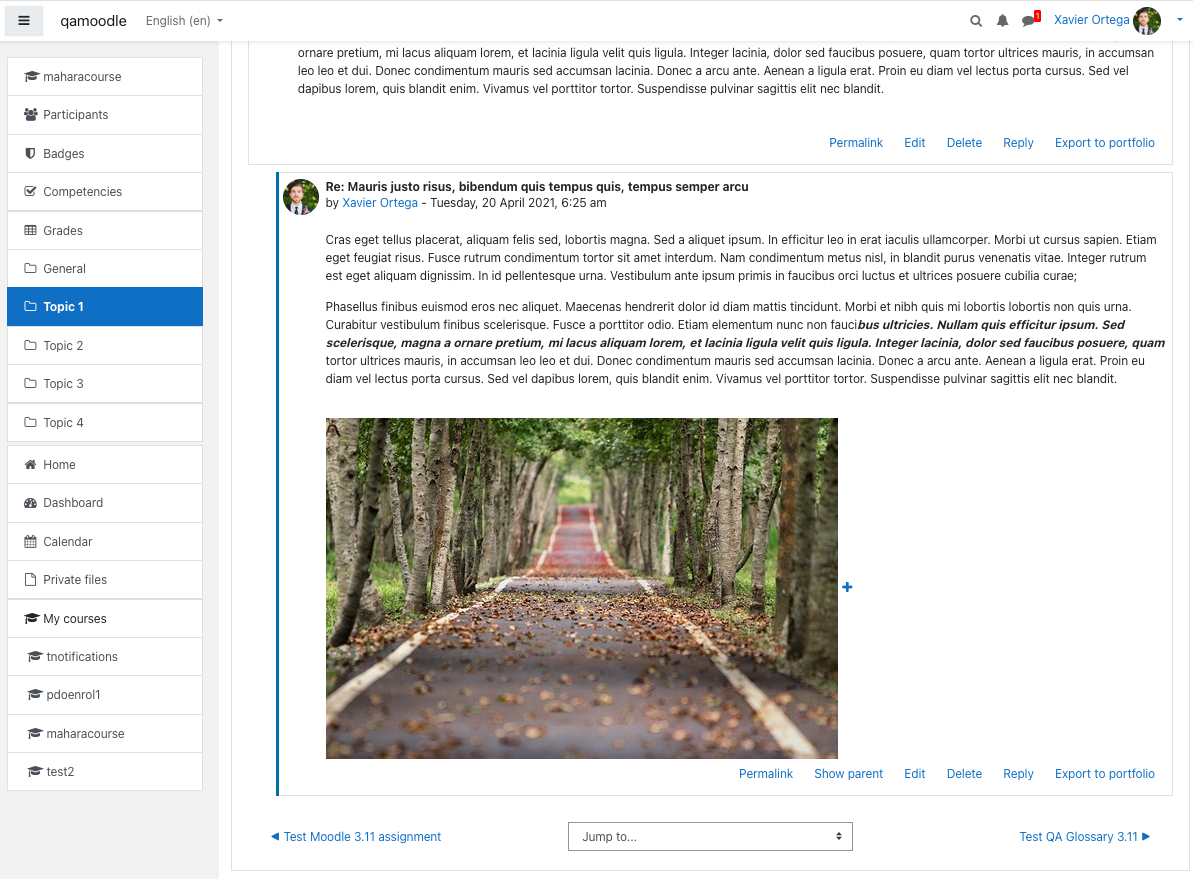Select Topic 1 in the sidebar

(x=105, y=307)
